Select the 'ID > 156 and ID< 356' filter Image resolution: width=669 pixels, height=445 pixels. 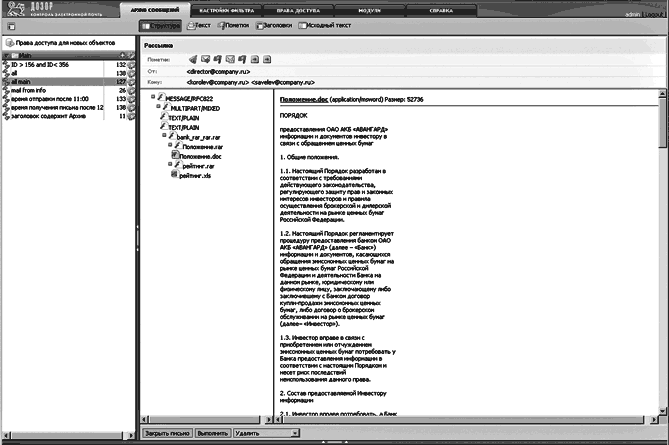pyautogui.click(x=40, y=65)
